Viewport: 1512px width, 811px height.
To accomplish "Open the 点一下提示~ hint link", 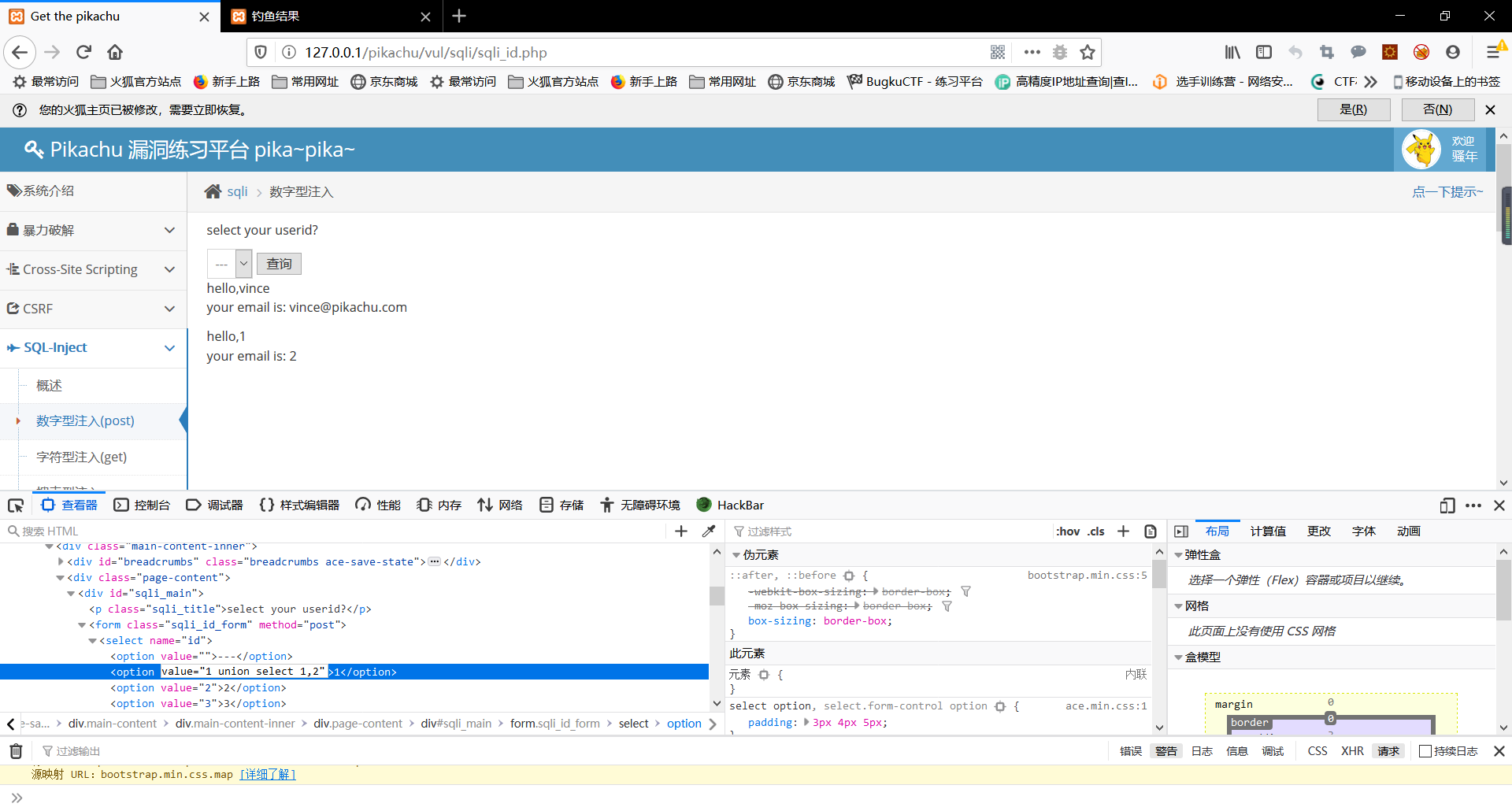I will pos(1447,191).
